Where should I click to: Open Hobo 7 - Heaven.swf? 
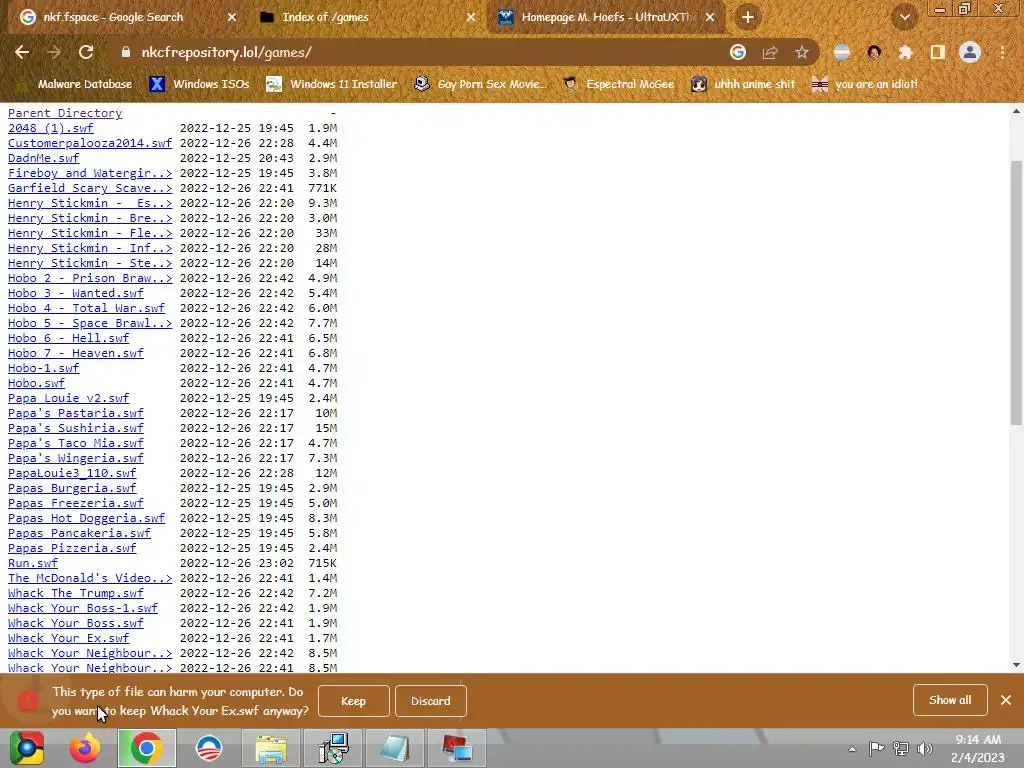(75, 353)
